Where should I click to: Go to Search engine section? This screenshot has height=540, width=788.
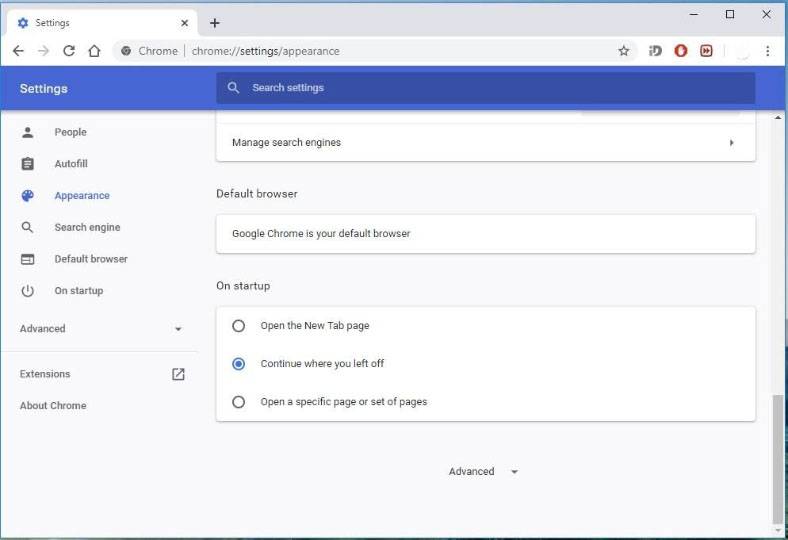[x=87, y=227]
